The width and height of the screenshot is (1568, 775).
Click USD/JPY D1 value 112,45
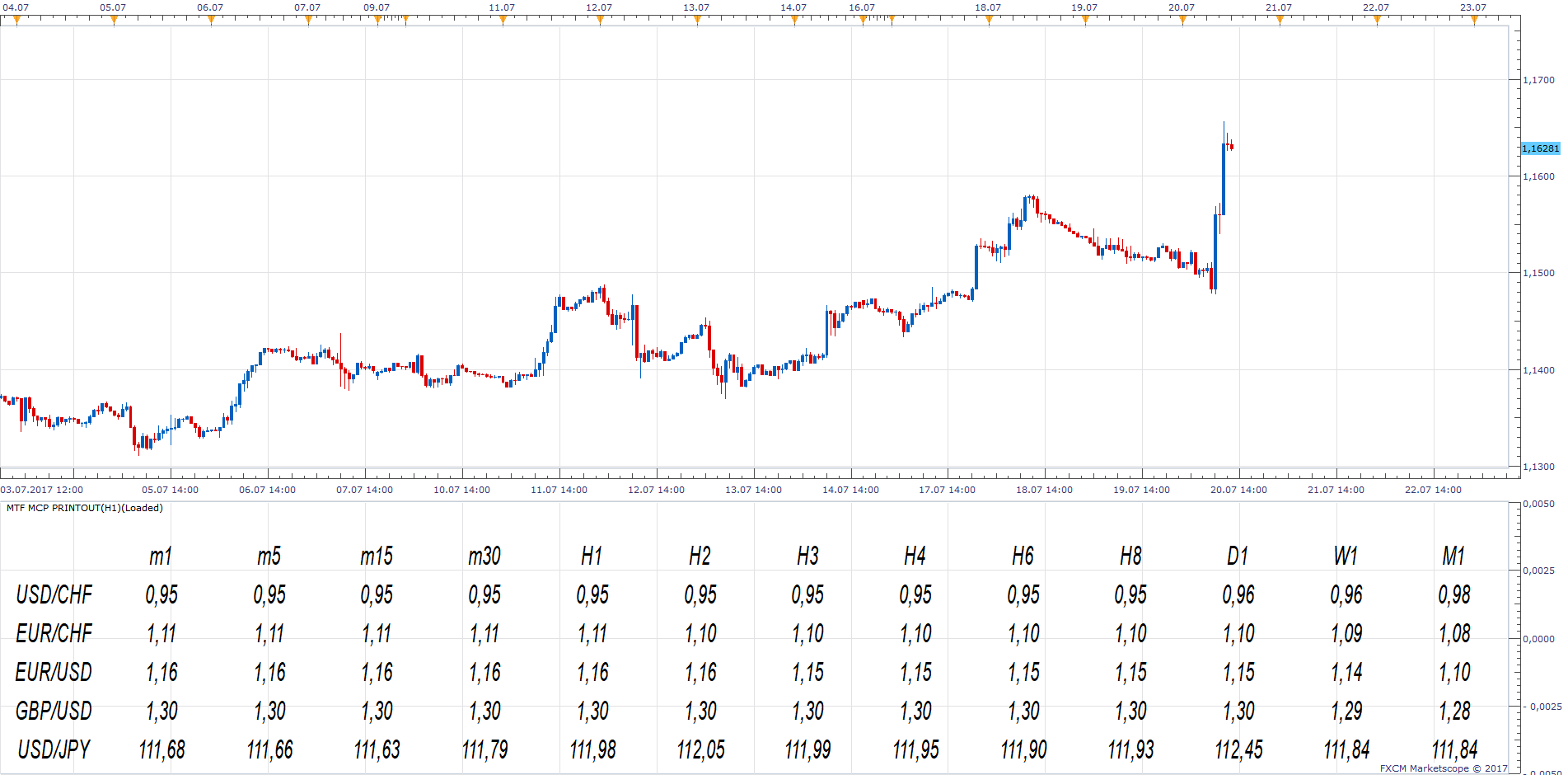click(1238, 750)
